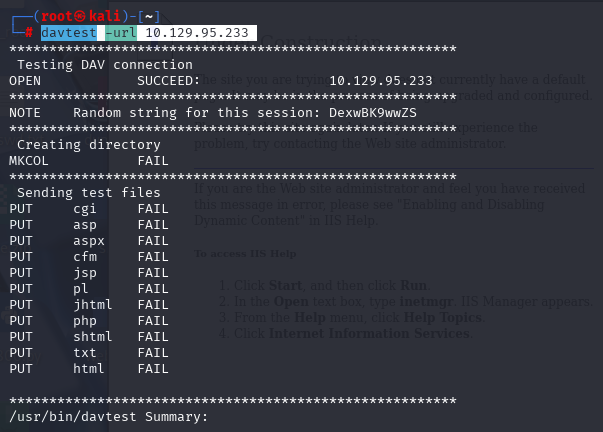Click the SUCCEED status text
Viewport: 603px width, 432px height.
(169, 81)
